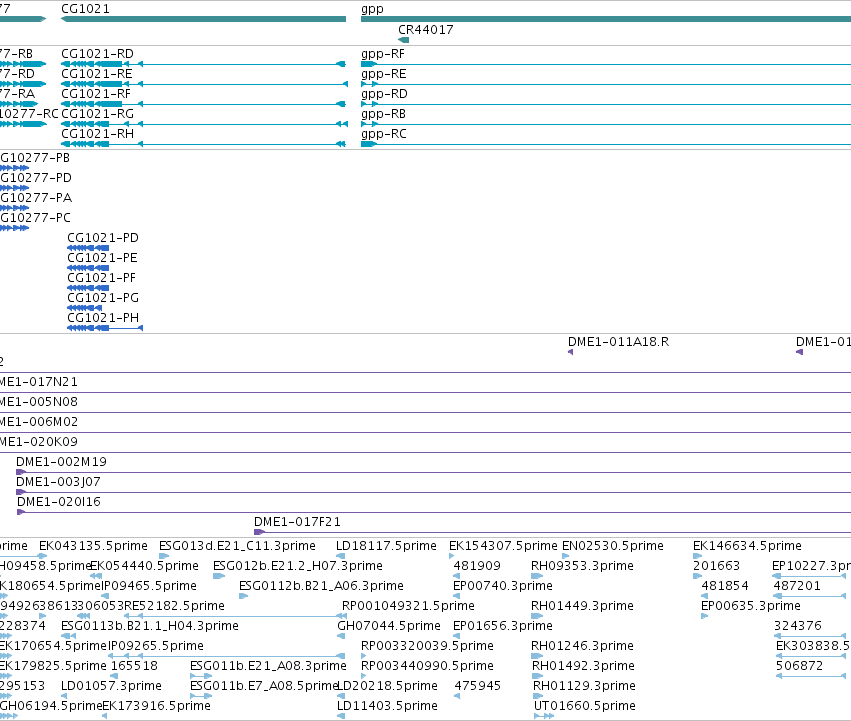Select the DME1-017N21 clone label
The height and width of the screenshot is (721, 851).
tap(39, 382)
